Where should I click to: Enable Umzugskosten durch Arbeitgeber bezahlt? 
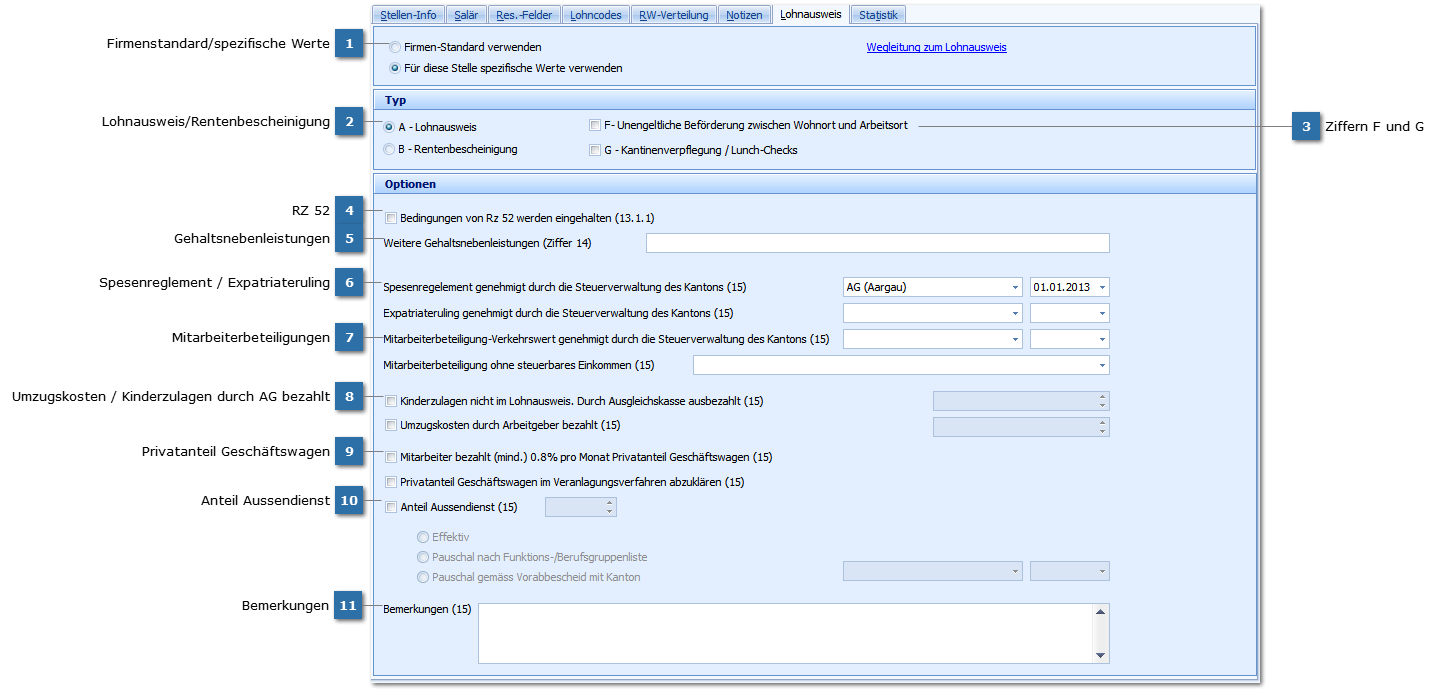click(391, 425)
